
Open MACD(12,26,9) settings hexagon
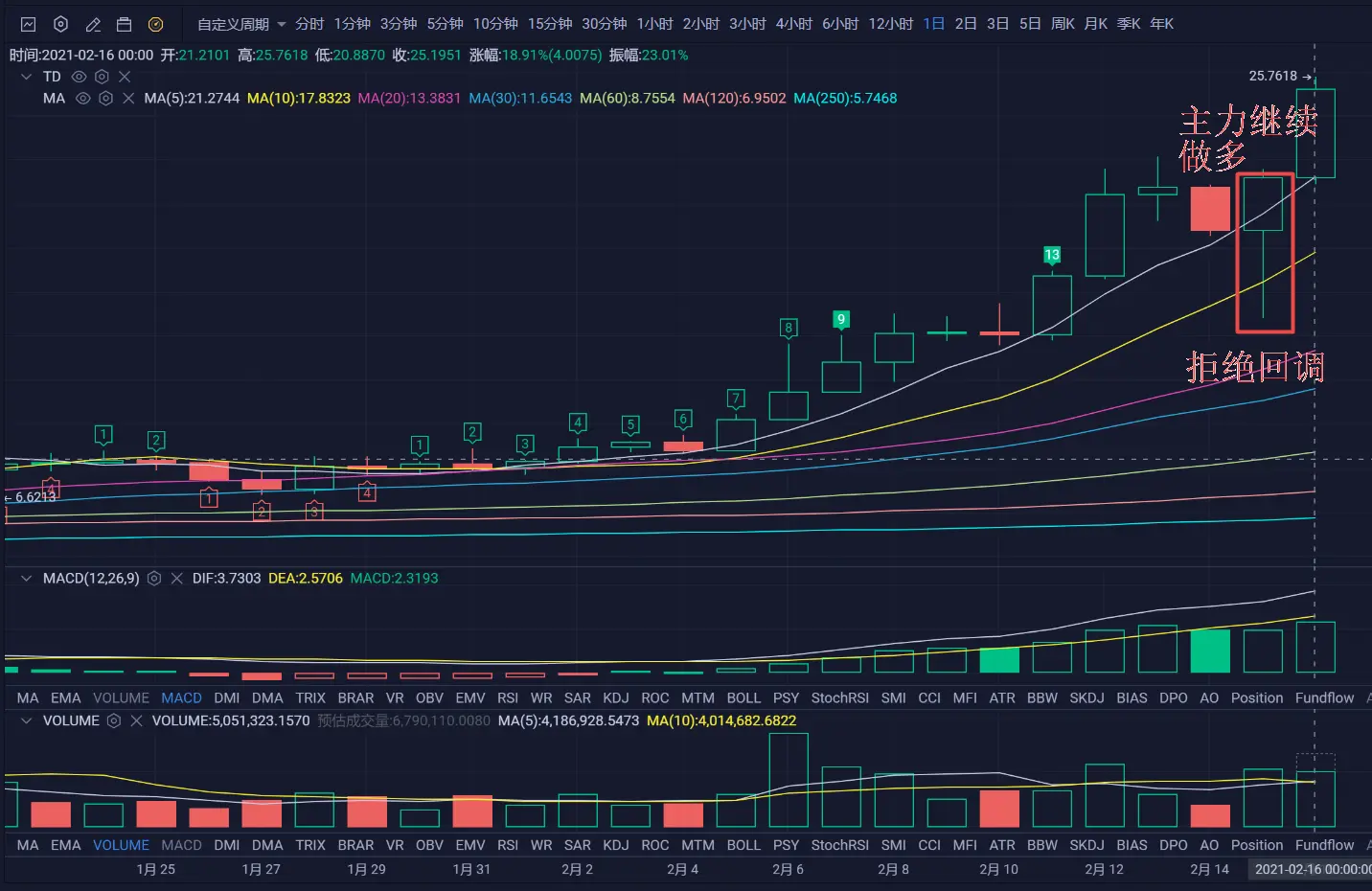[154, 579]
